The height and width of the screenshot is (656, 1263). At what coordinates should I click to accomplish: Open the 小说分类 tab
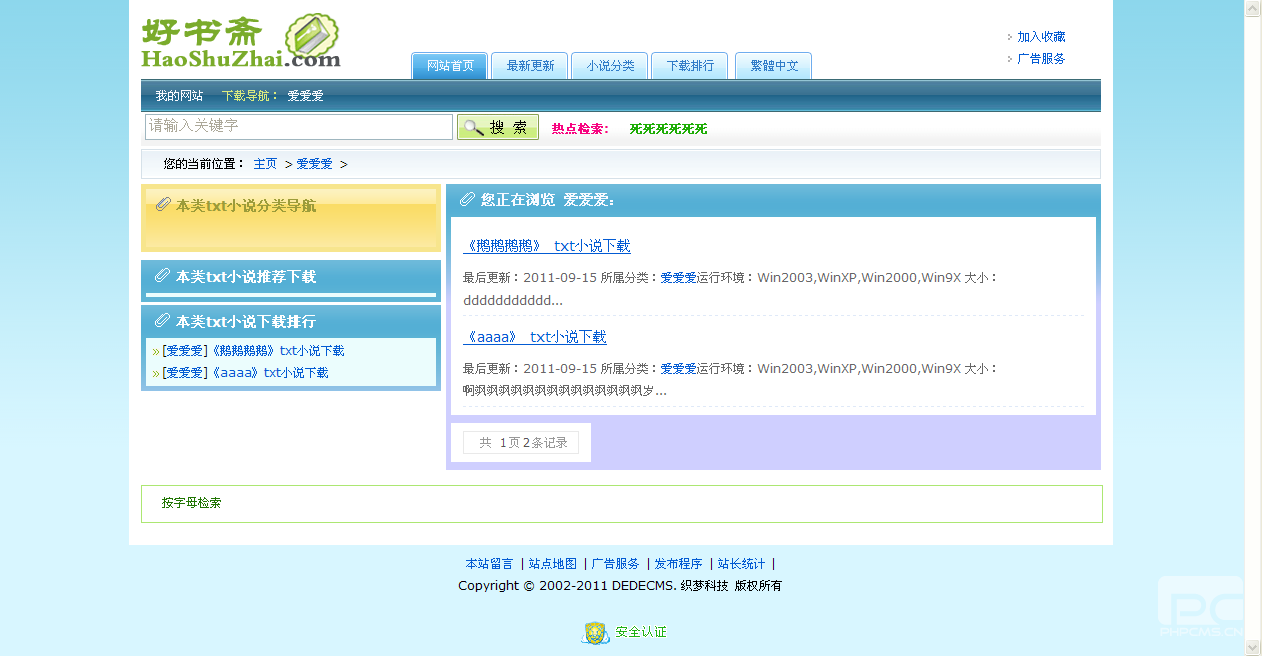pos(610,66)
